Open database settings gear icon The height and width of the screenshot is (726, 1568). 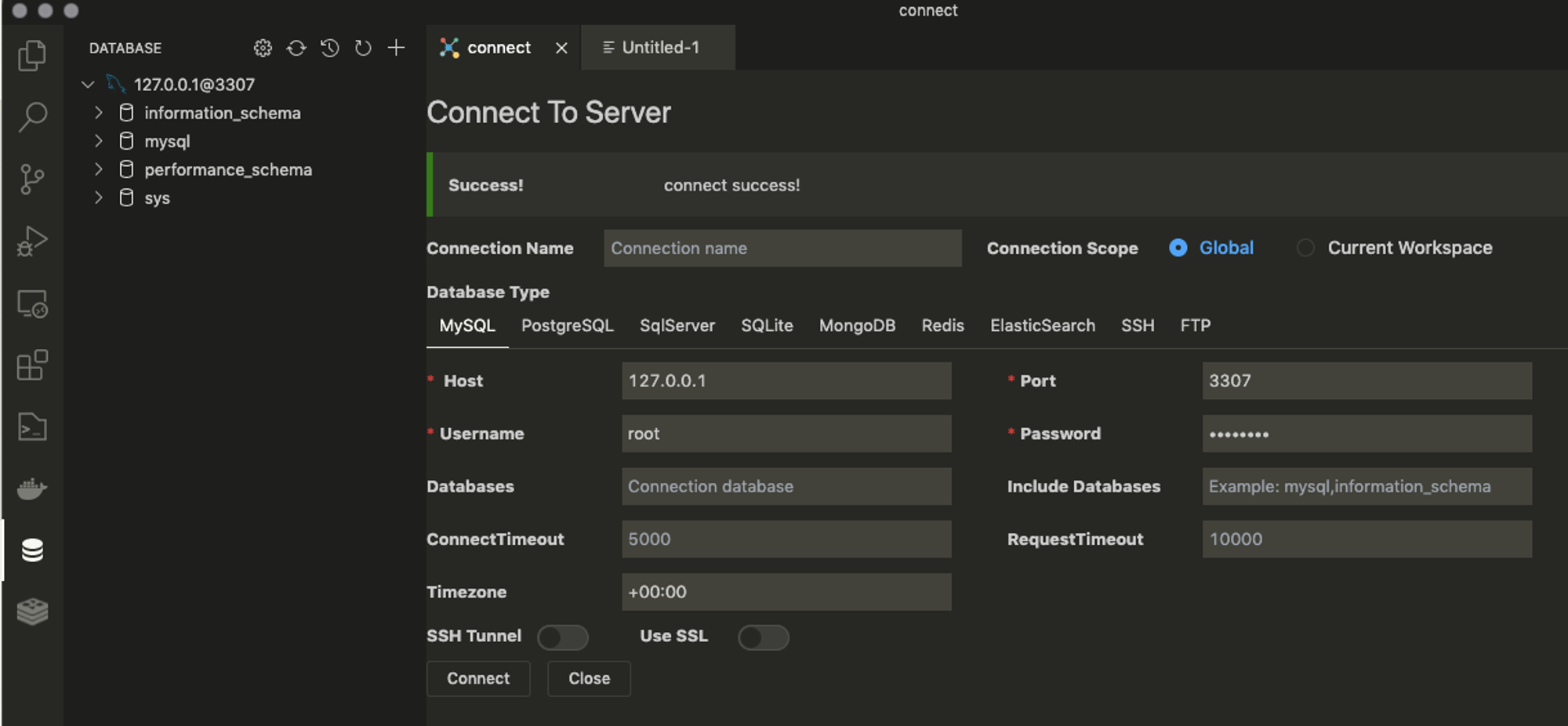pyautogui.click(x=263, y=48)
